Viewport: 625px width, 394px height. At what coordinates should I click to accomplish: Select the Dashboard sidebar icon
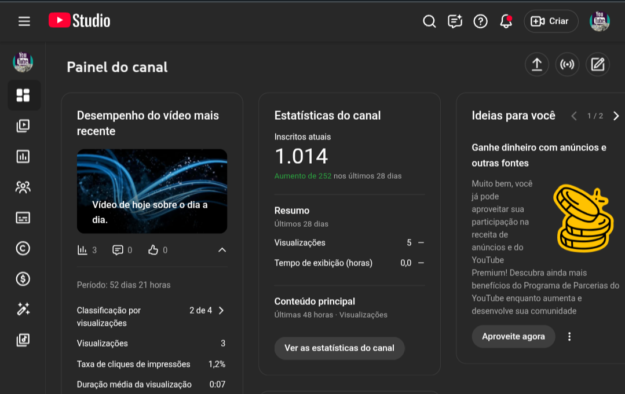pos(23,95)
